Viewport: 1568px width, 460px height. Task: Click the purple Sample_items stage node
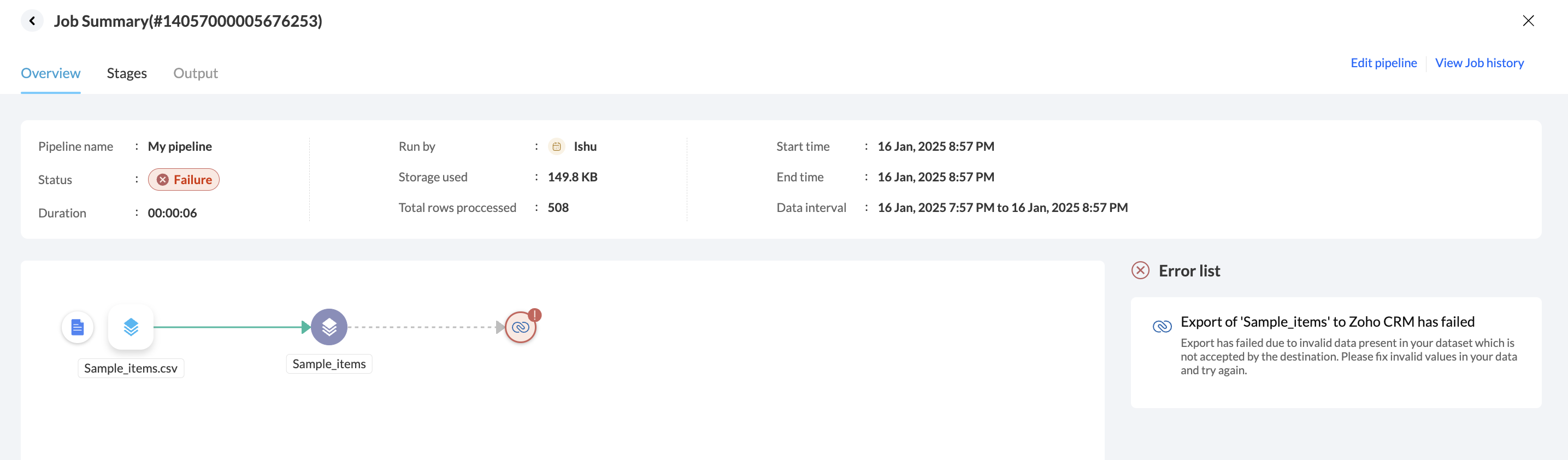click(x=329, y=327)
